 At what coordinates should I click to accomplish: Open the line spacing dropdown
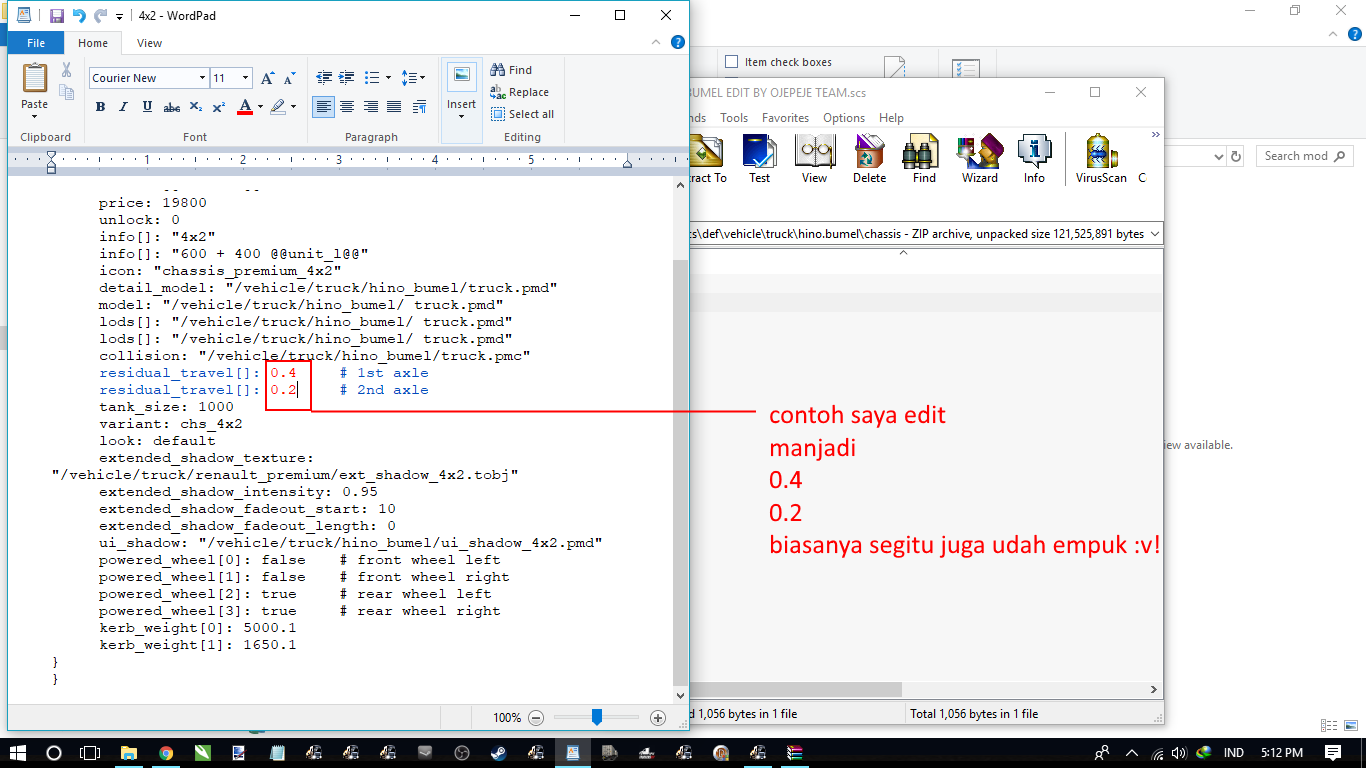click(x=413, y=77)
